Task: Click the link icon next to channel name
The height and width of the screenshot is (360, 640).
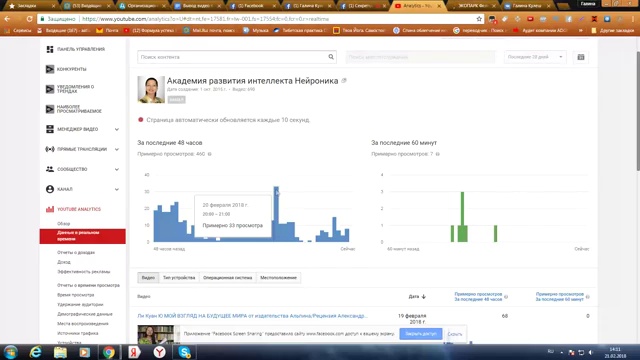Action: tap(344, 81)
